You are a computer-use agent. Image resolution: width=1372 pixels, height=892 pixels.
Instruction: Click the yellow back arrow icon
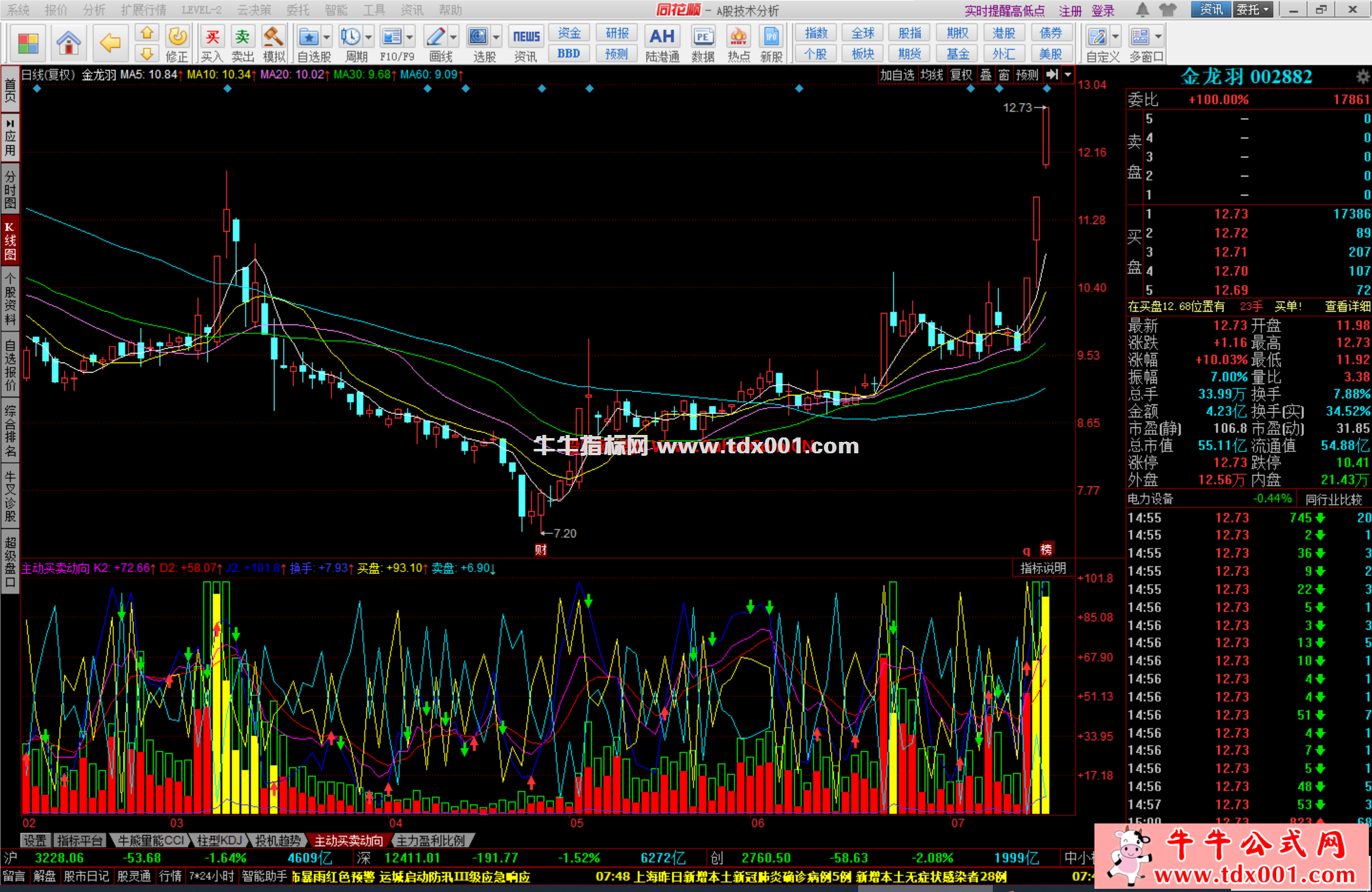[110, 43]
